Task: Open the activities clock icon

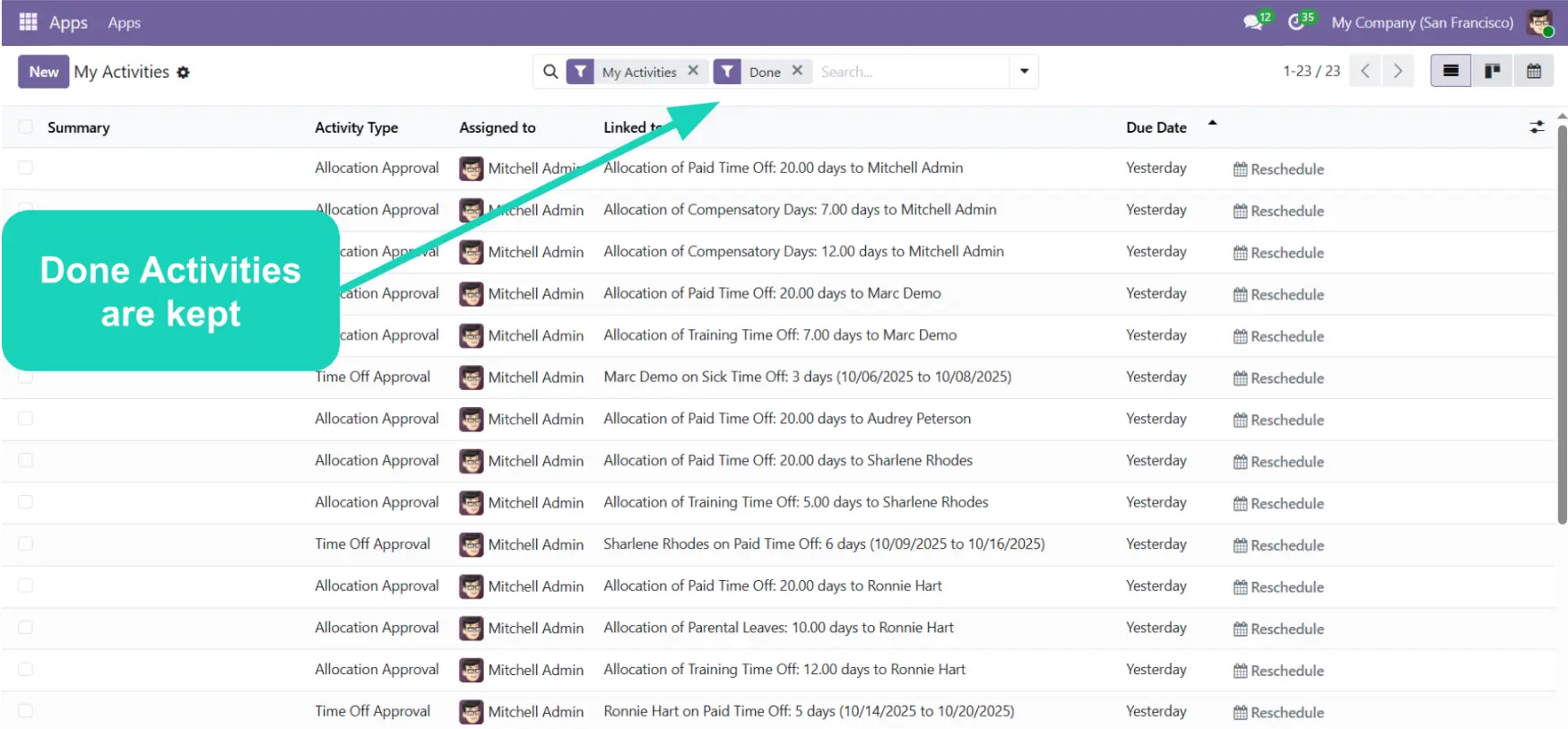Action: (x=1295, y=22)
